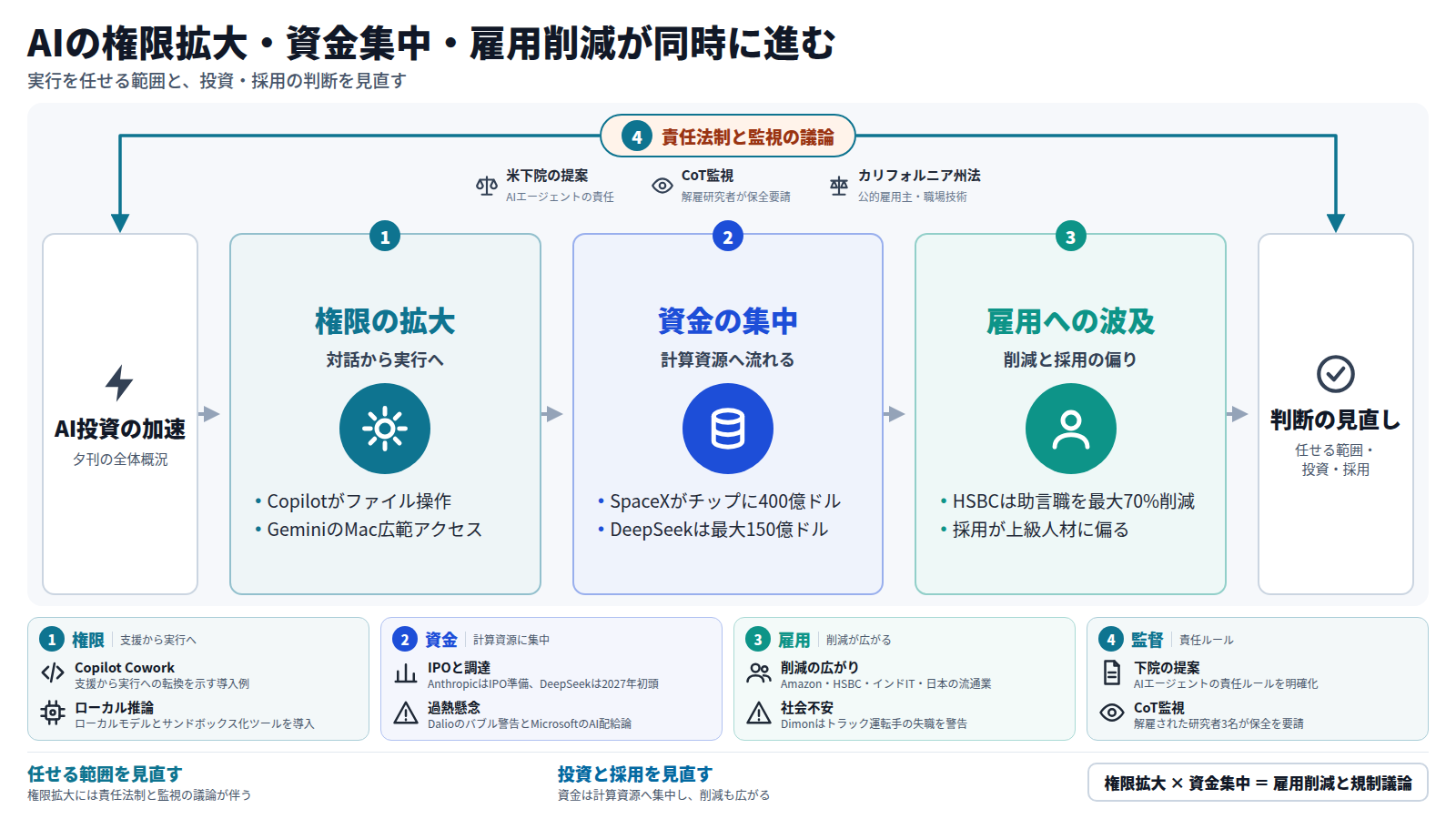
Task: Click the people icon beside 削減の広がり
Action: (759, 673)
